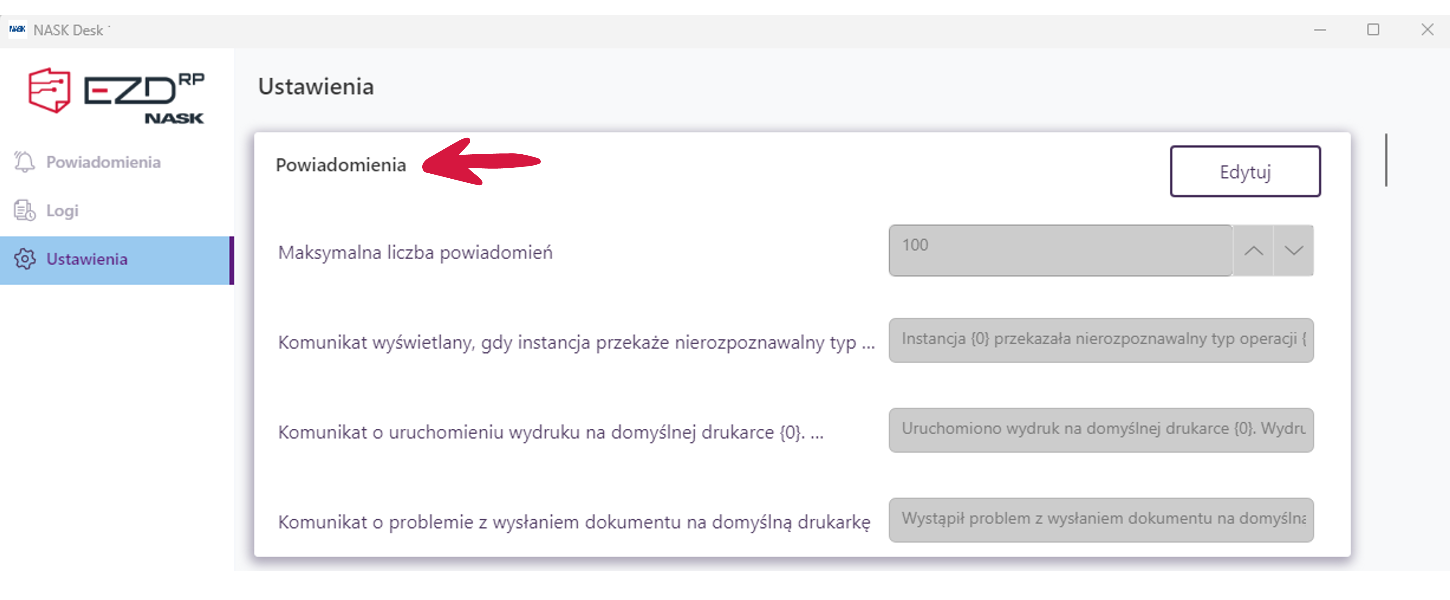Increase maximum notifications with the up arrow
The height and width of the screenshot is (600, 1450).
coord(1253,250)
